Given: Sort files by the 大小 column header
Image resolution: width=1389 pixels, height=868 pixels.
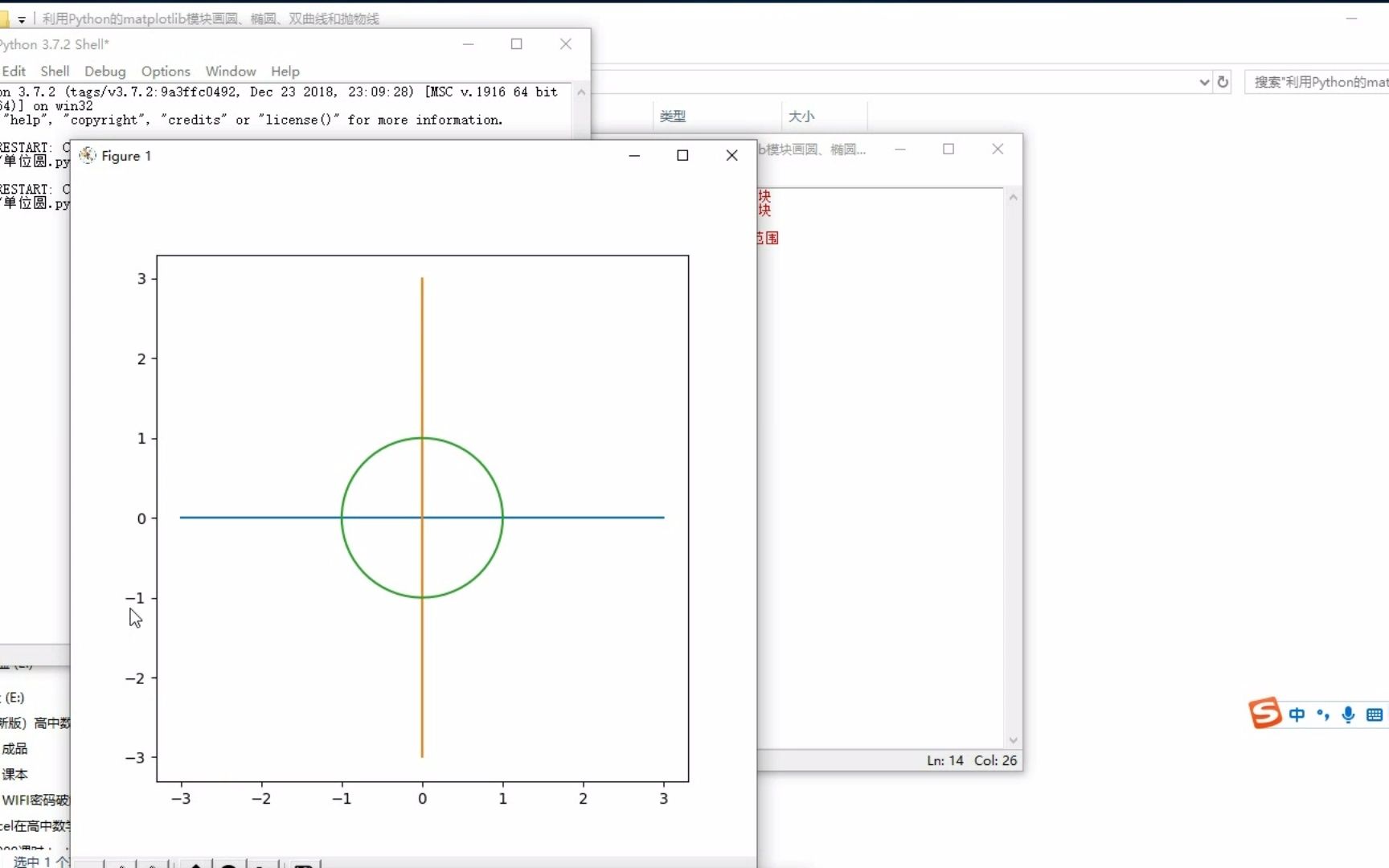Looking at the screenshot, I should pos(801,117).
